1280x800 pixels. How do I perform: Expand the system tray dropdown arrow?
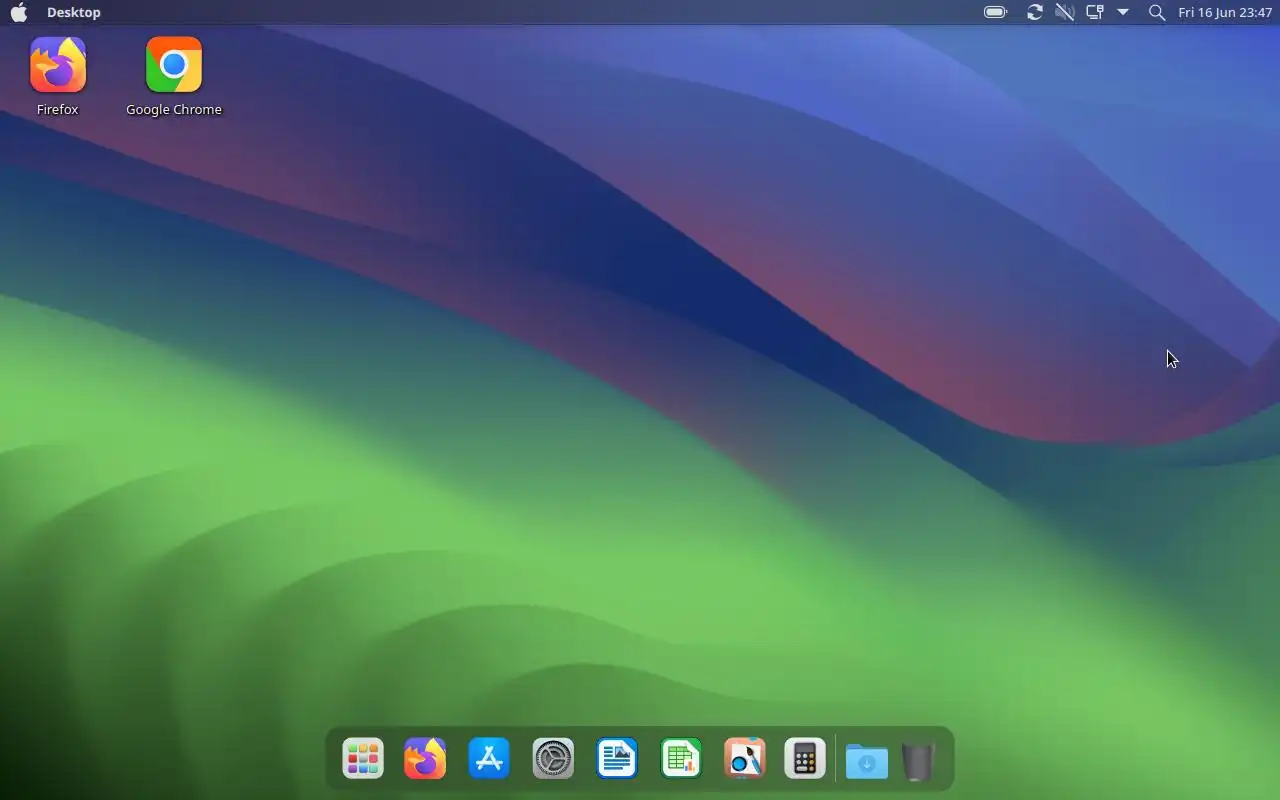(1123, 12)
